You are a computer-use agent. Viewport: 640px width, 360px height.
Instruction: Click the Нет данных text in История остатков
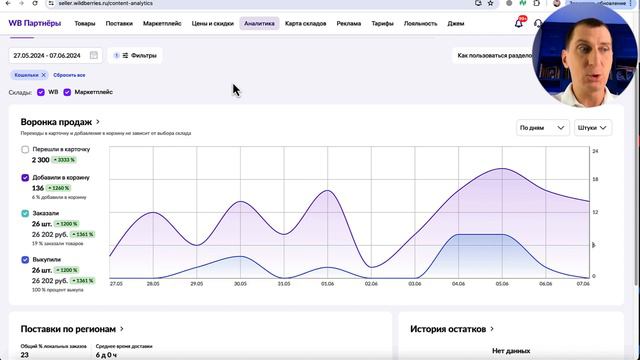pos(511,351)
